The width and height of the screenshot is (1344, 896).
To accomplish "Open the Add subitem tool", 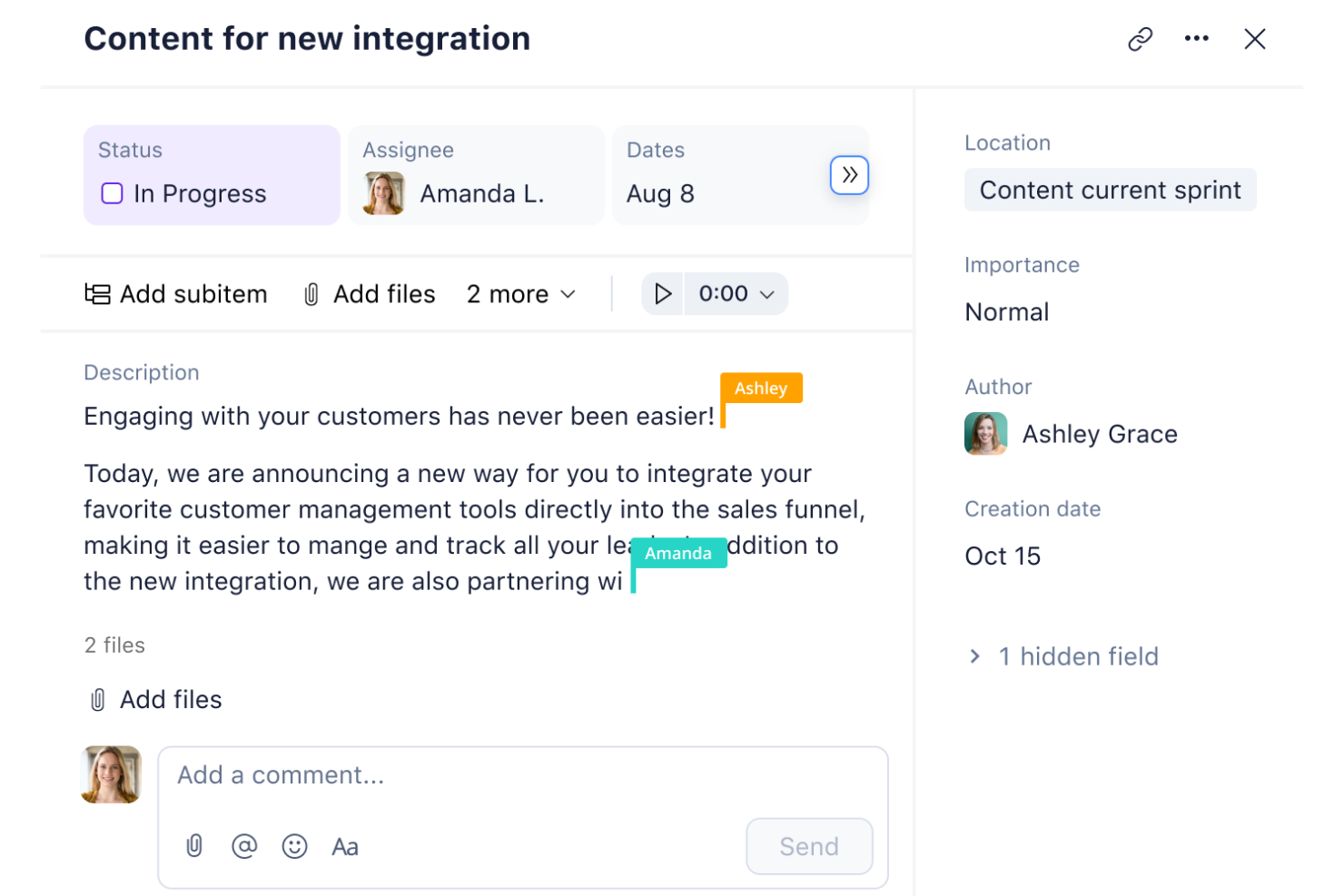I will coord(176,293).
